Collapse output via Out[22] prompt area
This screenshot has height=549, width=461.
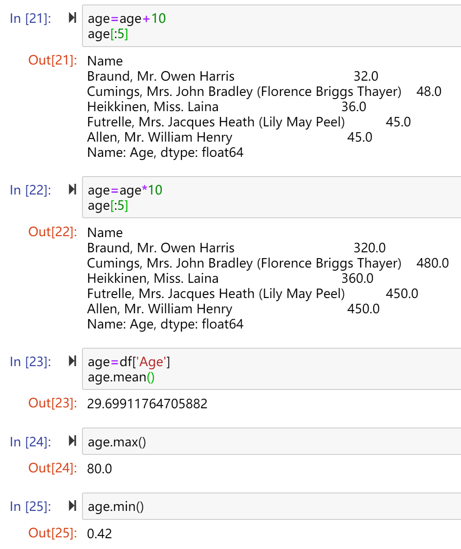(53, 232)
